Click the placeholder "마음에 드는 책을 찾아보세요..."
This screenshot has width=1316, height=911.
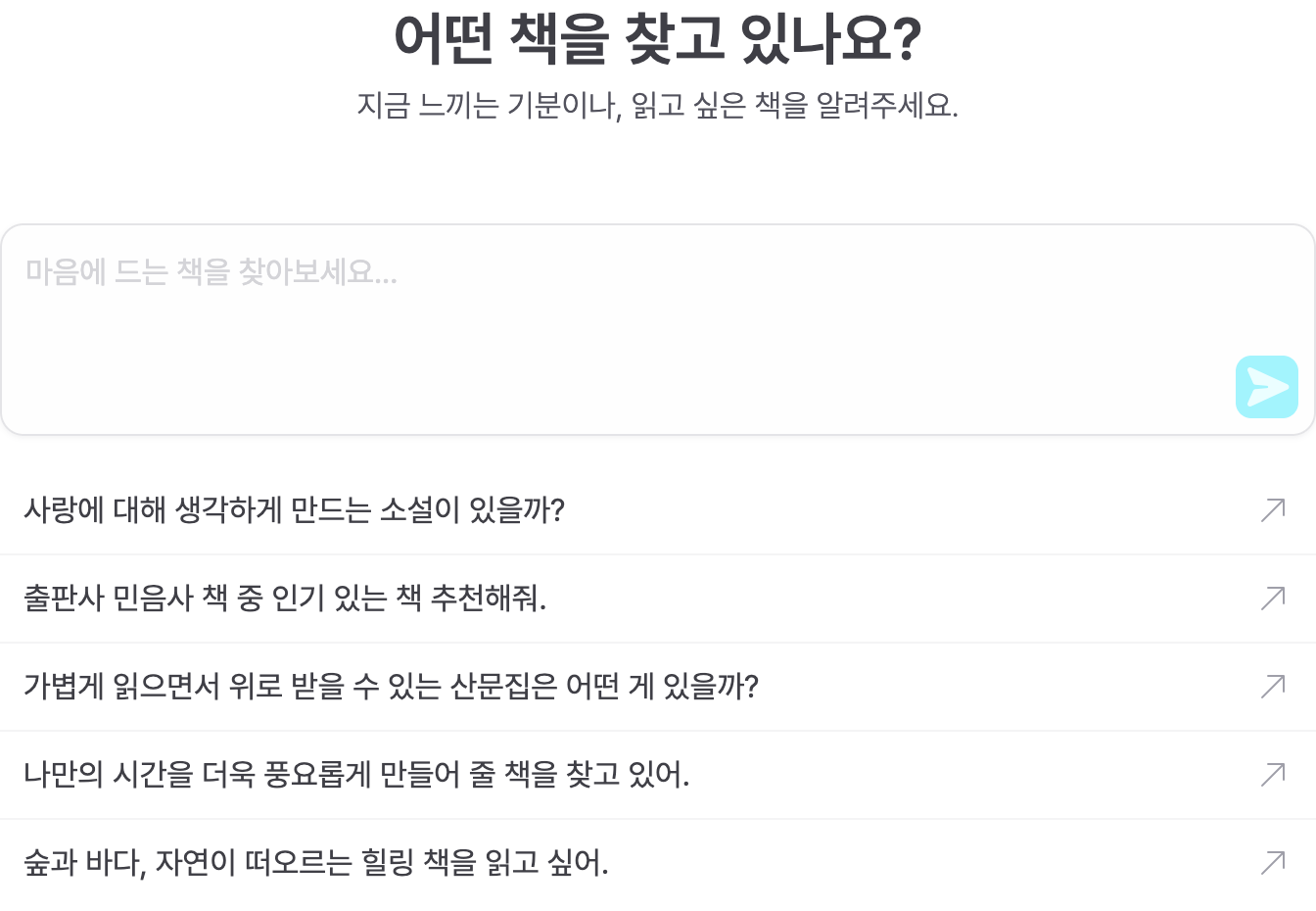(211, 272)
